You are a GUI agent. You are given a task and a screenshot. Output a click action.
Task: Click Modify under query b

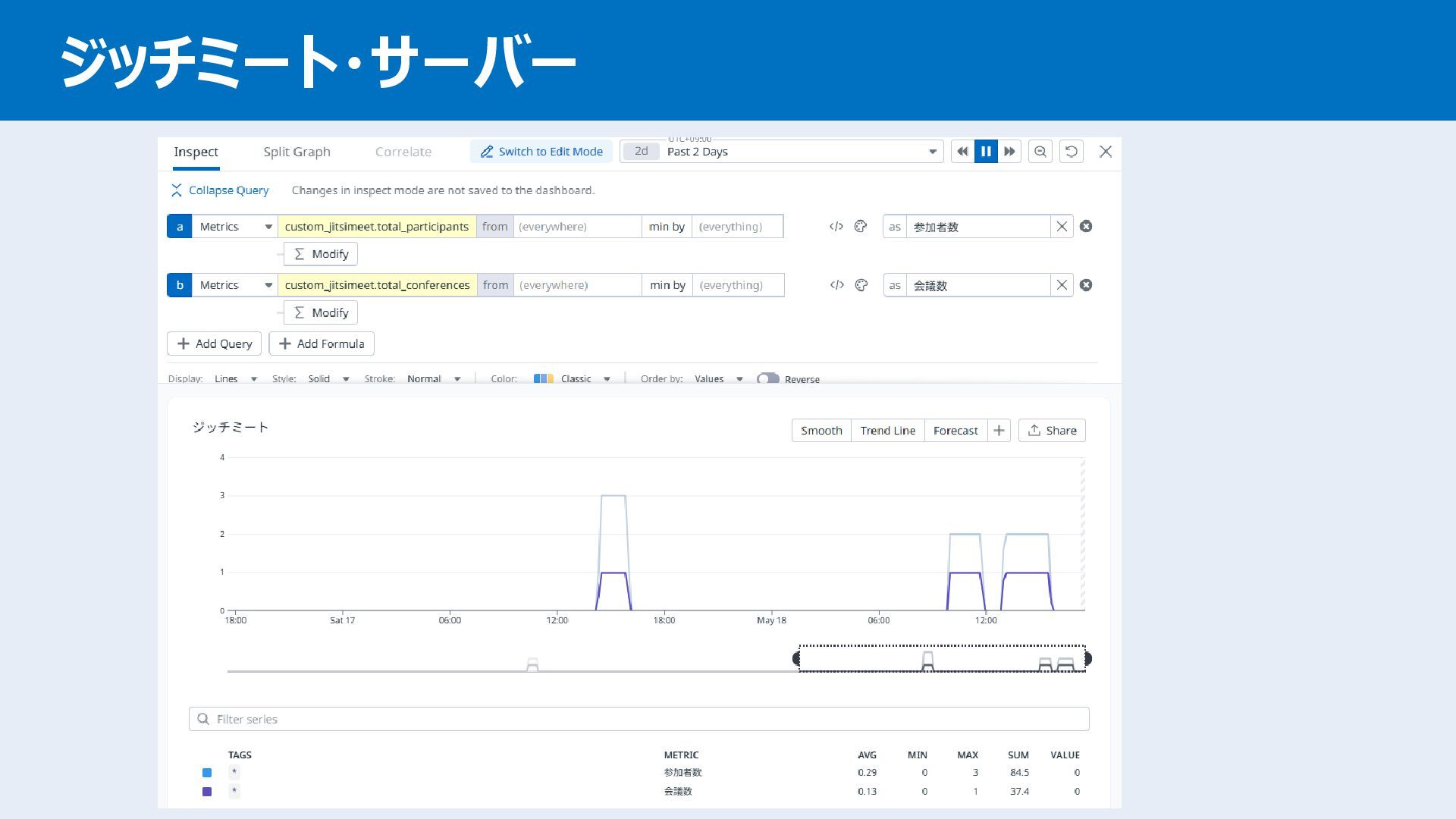321,312
